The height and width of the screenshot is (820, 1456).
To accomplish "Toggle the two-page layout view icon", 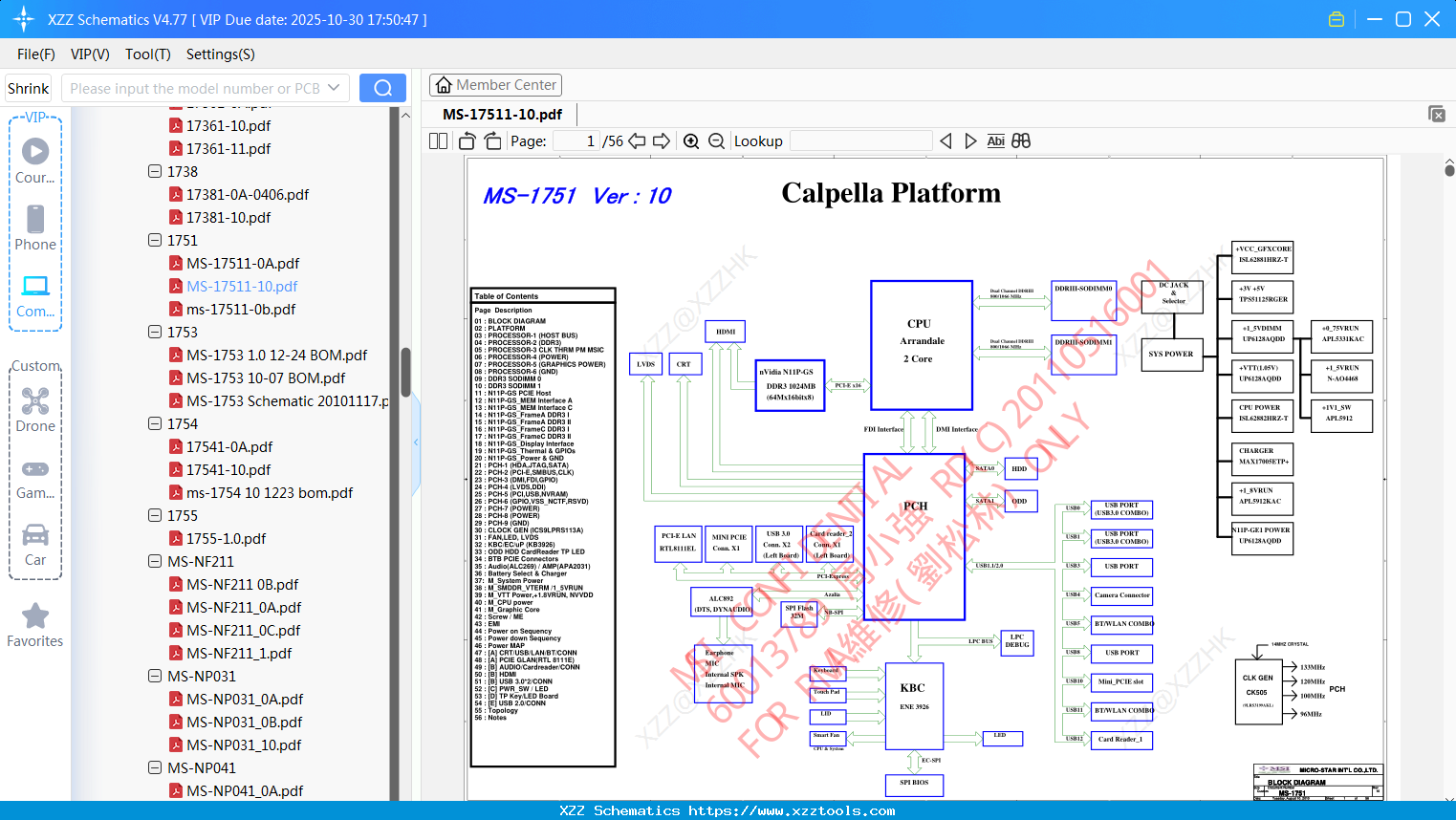I will [439, 140].
